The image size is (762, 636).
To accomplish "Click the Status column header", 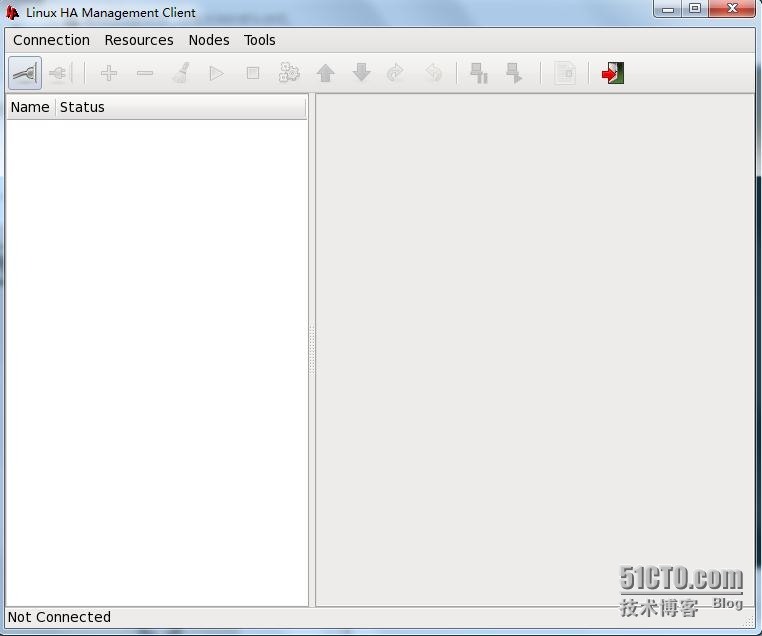I will (x=181, y=107).
